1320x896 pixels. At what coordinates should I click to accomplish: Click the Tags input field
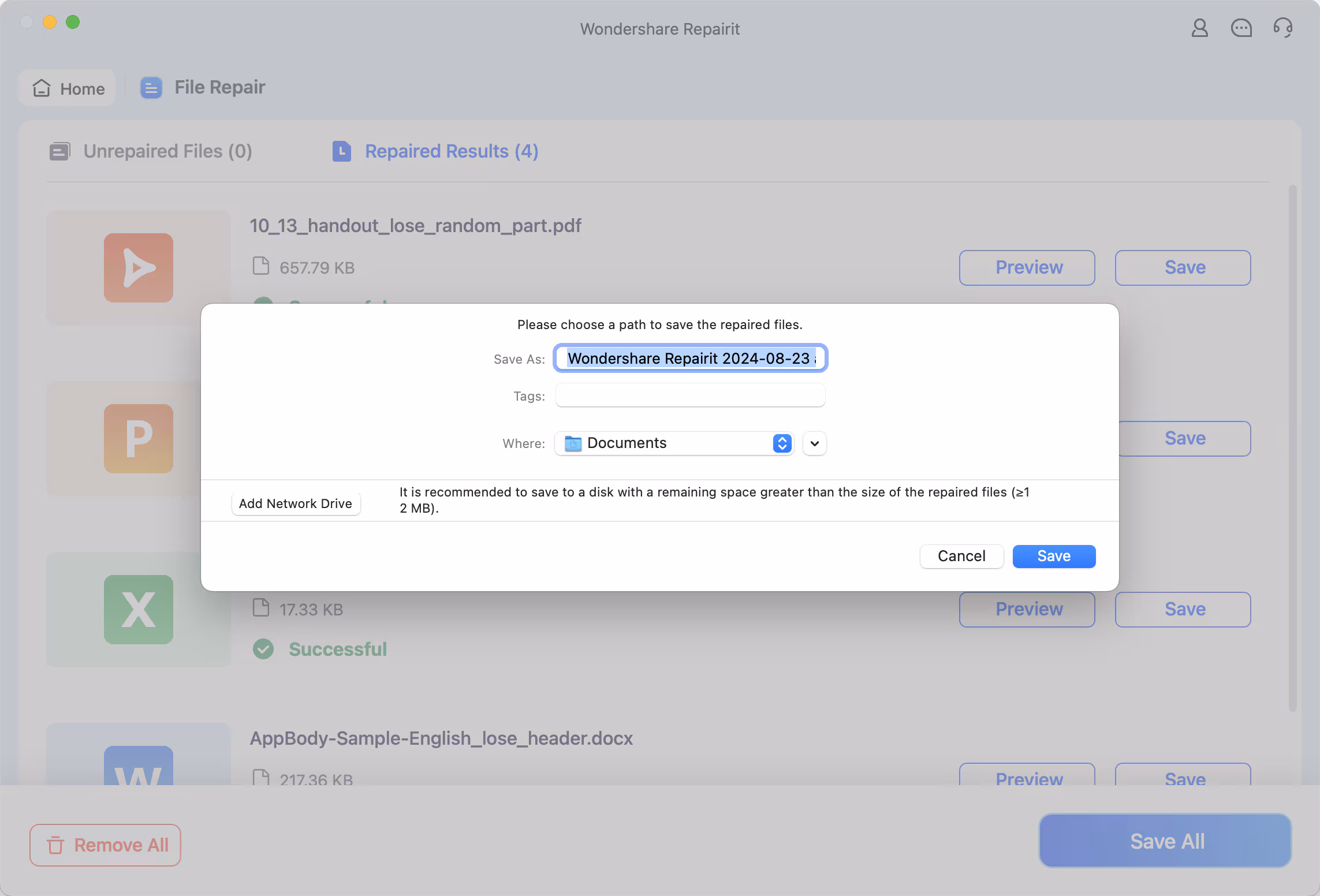pos(691,395)
